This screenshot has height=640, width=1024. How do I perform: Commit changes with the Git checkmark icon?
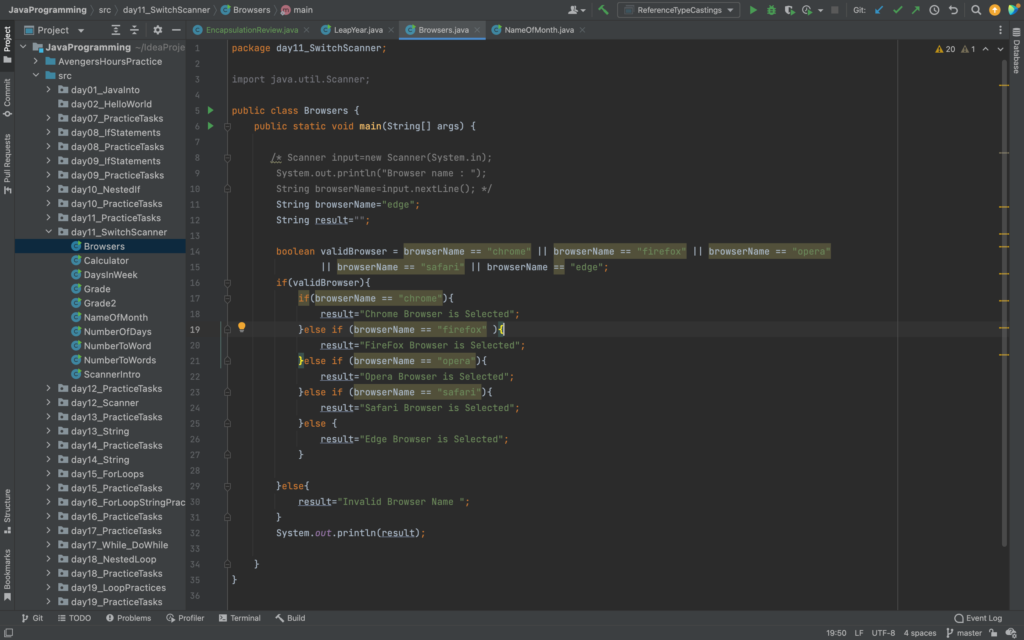[897, 10]
